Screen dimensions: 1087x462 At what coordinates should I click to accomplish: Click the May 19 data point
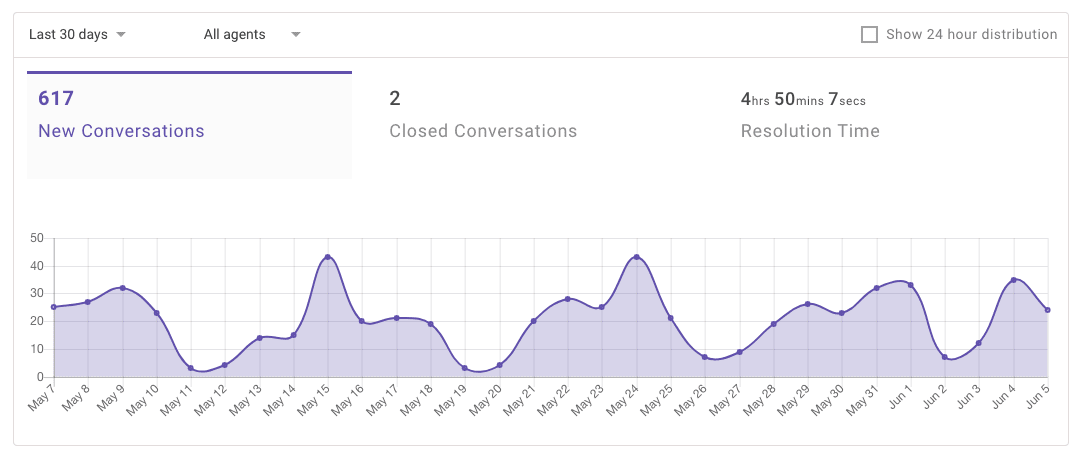click(464, 368)
